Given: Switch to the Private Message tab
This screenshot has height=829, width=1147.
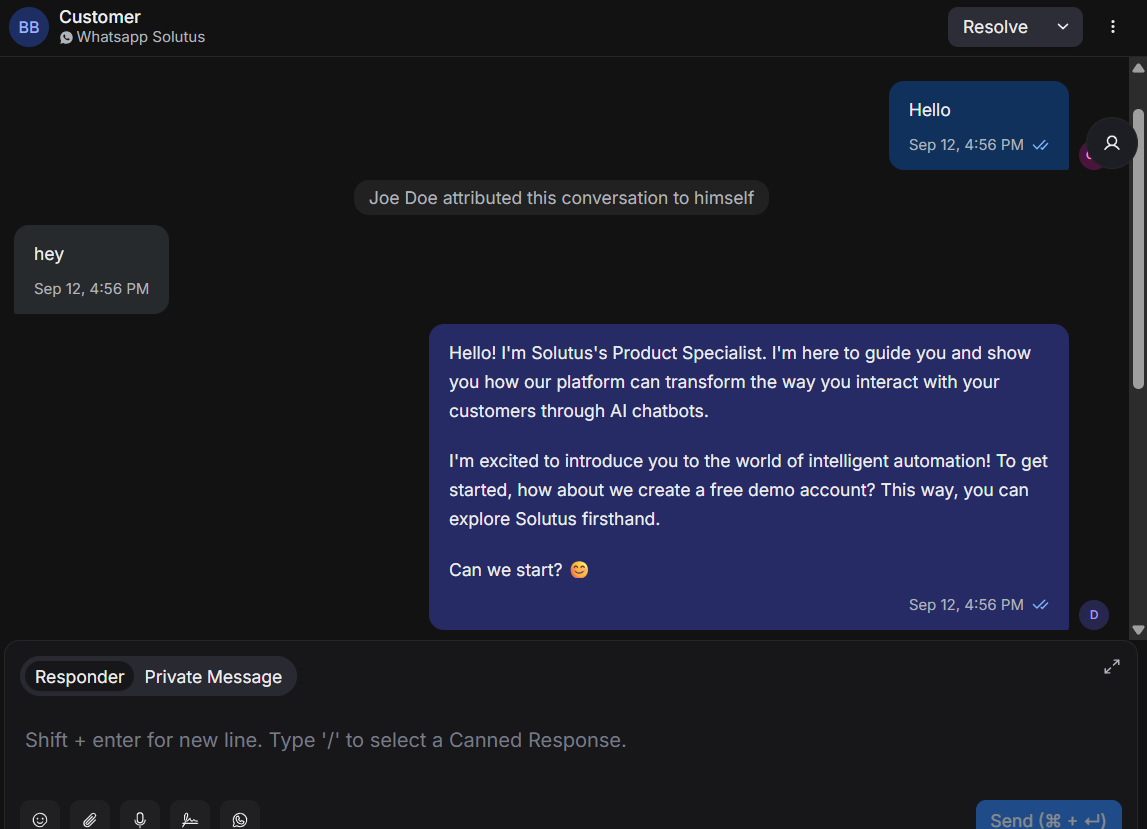Looking at the screenshot, I should tap(213, 677).
